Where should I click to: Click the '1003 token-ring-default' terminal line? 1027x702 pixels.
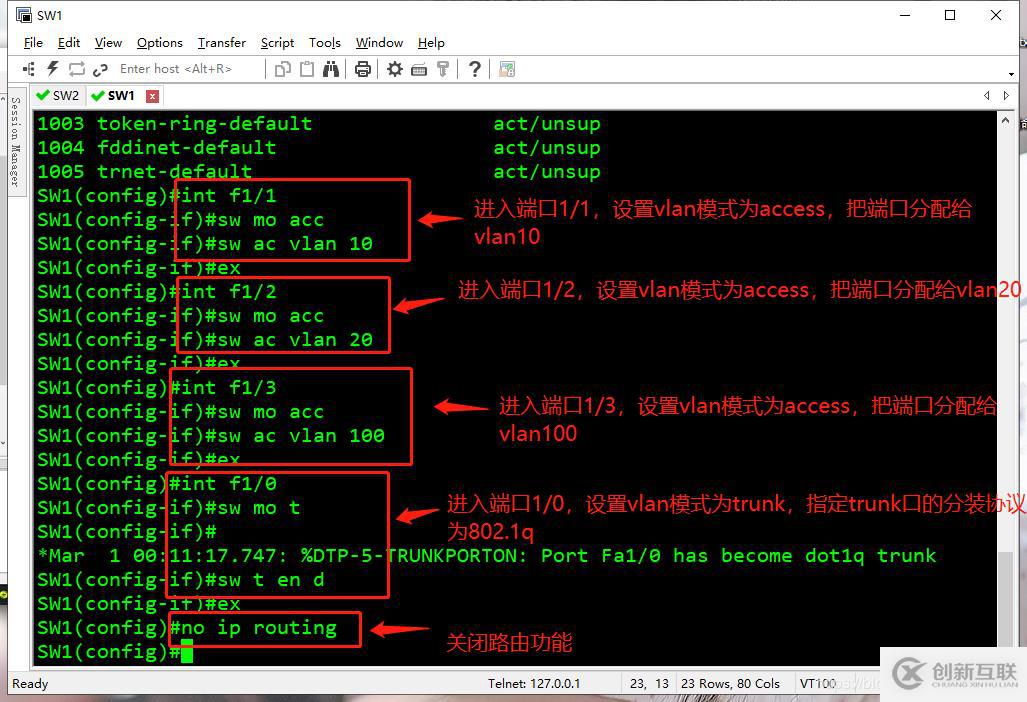(318, 123)
